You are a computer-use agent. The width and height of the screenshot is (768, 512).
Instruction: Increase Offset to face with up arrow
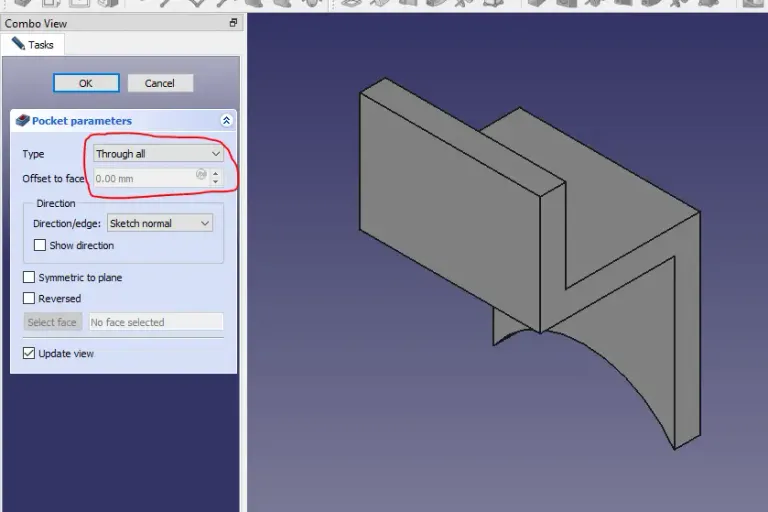pos(216,174)
